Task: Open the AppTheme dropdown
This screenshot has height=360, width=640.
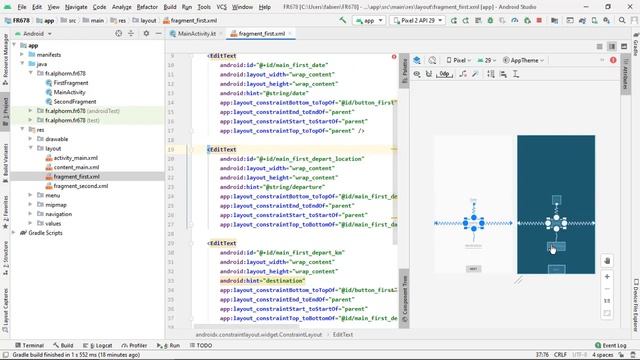Action: 523,60
